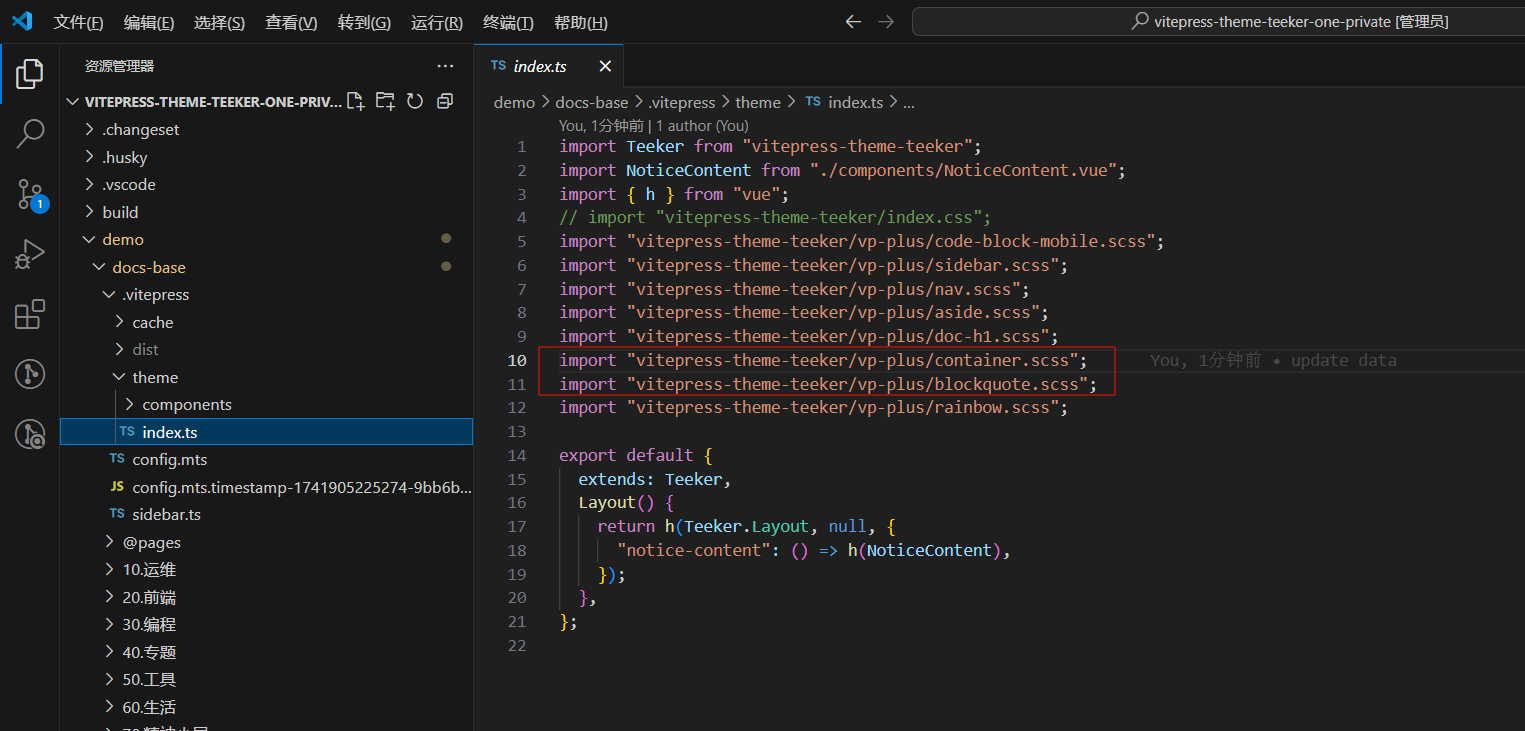Image resolution: width=1525 pixels, height=731 pixels.
Task: Open the Search view in the activity bar
Action: pyautogui.click(x=30, y=133)
